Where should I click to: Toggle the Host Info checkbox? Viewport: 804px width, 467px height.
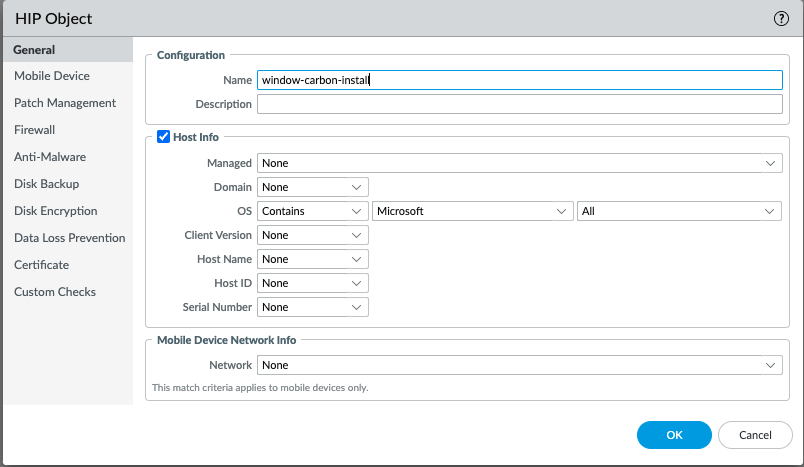pyautogui.click(x=164, y=137)
